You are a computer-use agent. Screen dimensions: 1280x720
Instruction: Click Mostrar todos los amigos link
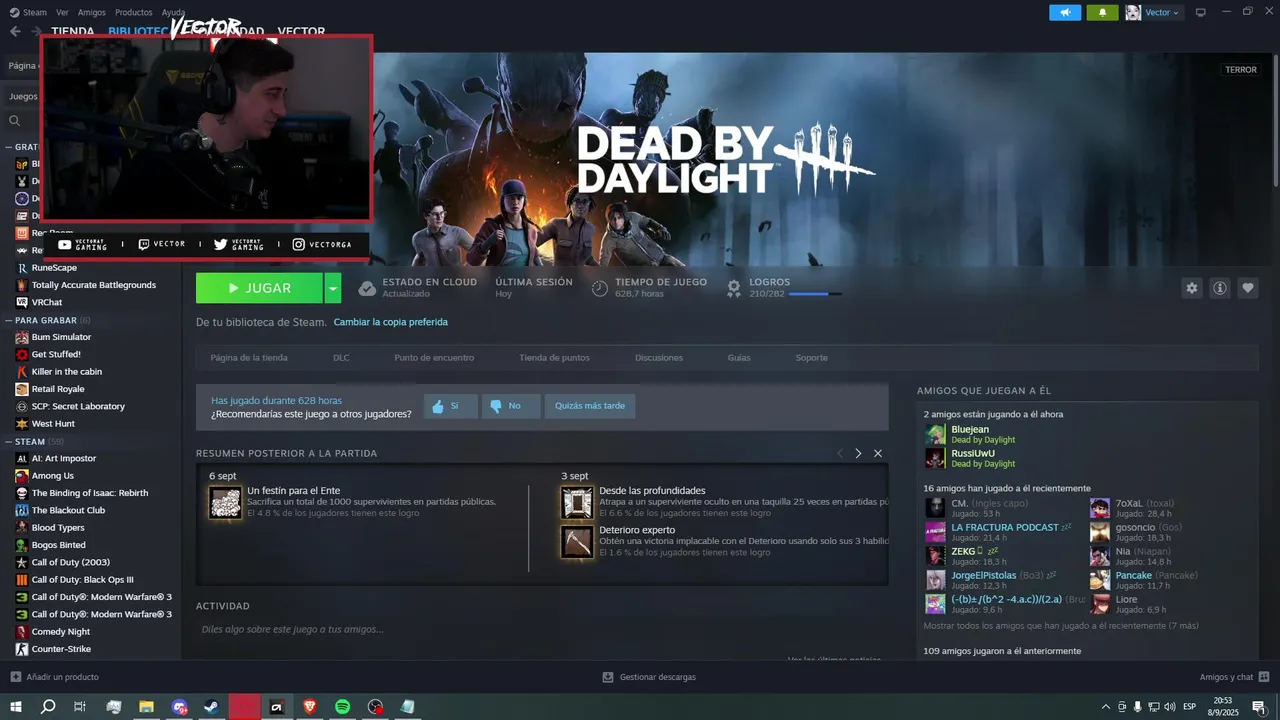click(x=1061, y=626)
